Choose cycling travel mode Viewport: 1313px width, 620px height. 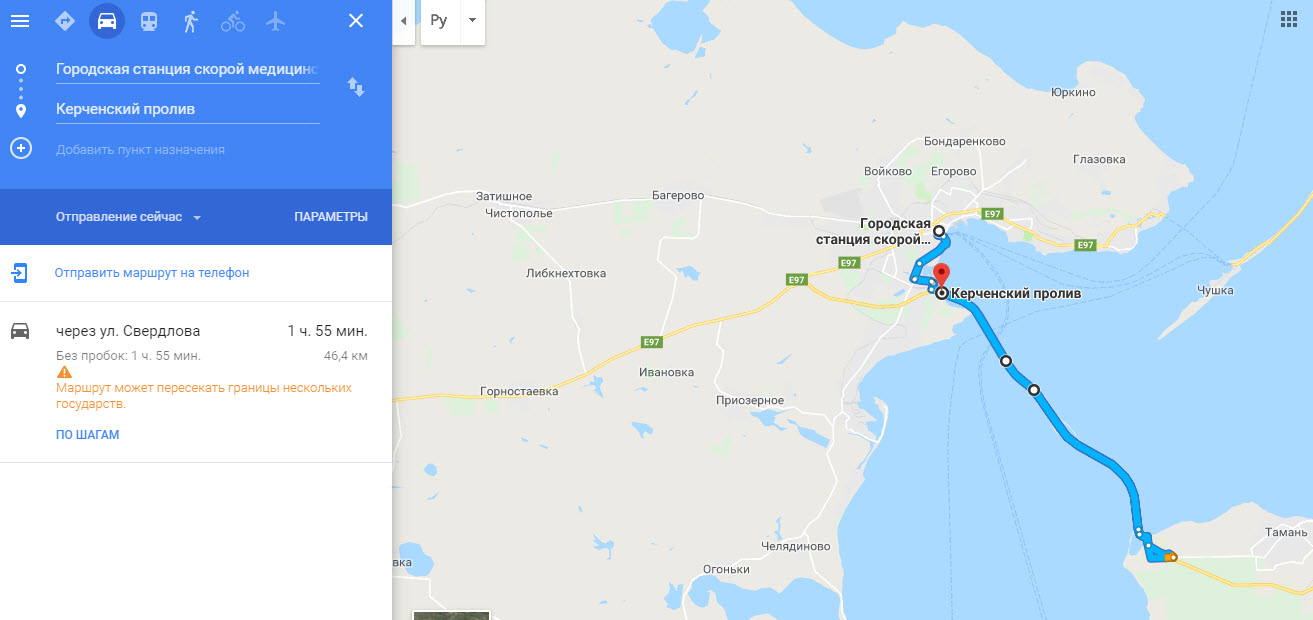pyautogui.click(x=233, y=21)
